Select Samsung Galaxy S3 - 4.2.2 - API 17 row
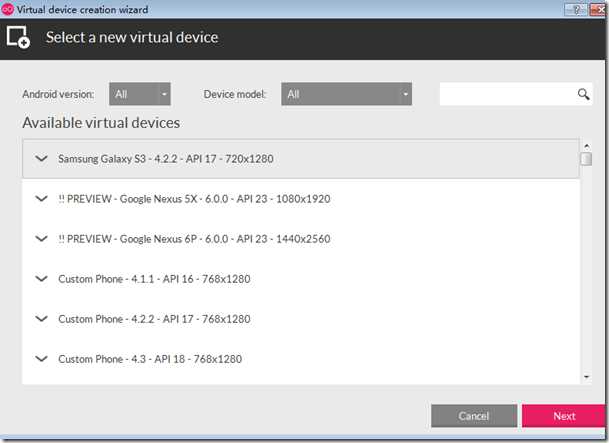This screenshot has width=609, height=443. 301,159
